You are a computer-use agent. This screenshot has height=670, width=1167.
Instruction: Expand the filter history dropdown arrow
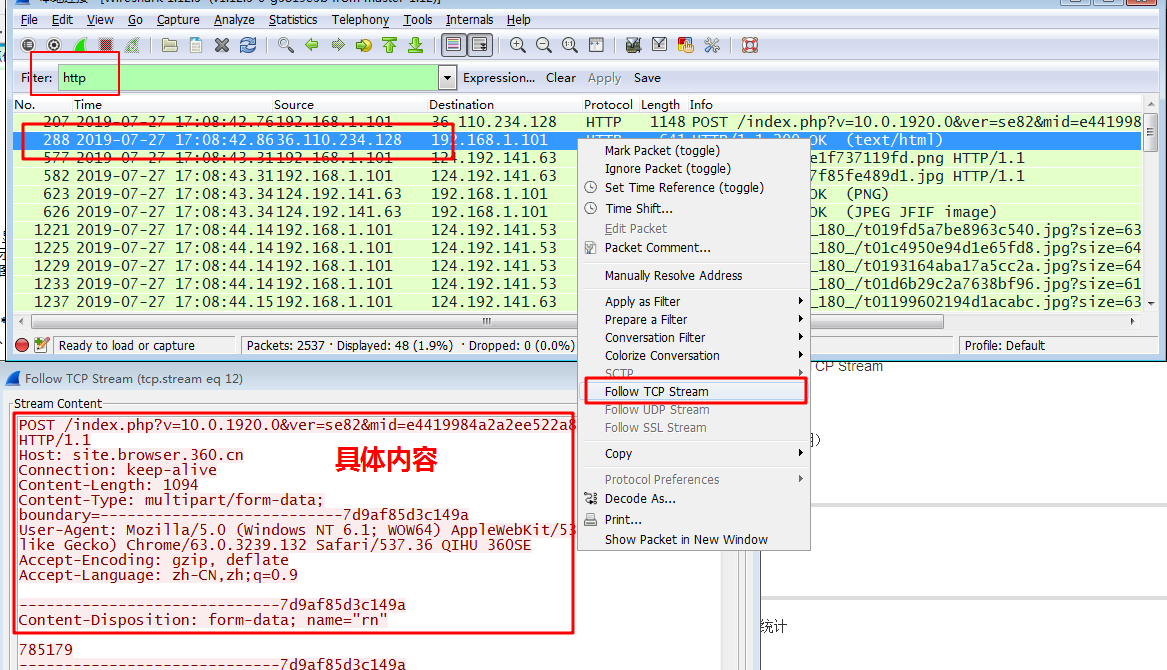tap(447, 77)
